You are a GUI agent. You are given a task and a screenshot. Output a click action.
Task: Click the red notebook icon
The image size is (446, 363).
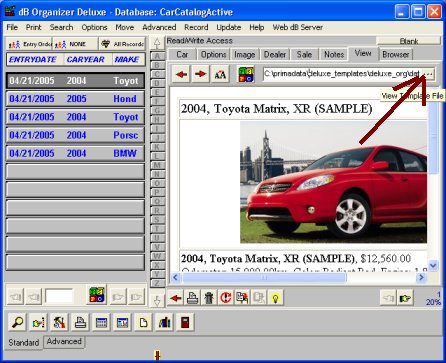[185, 322]
